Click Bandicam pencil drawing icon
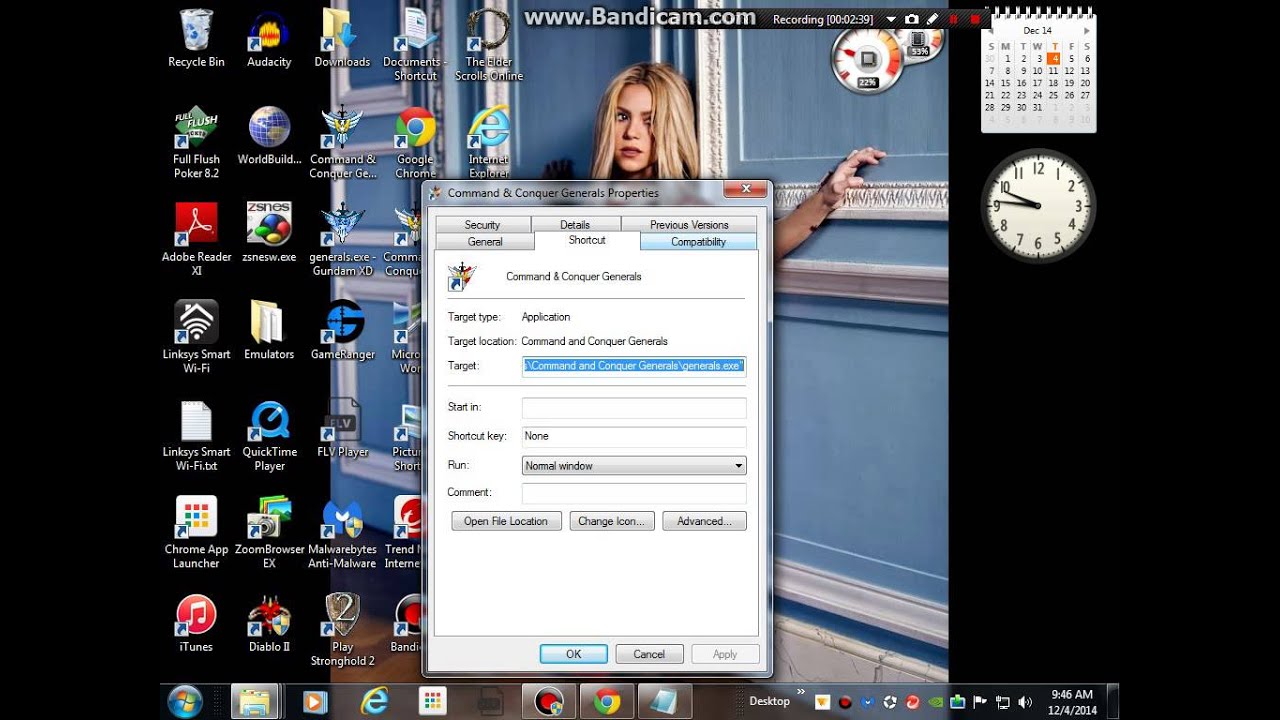The width and height of the screenshot is (1280, 720). pos(932,19)
